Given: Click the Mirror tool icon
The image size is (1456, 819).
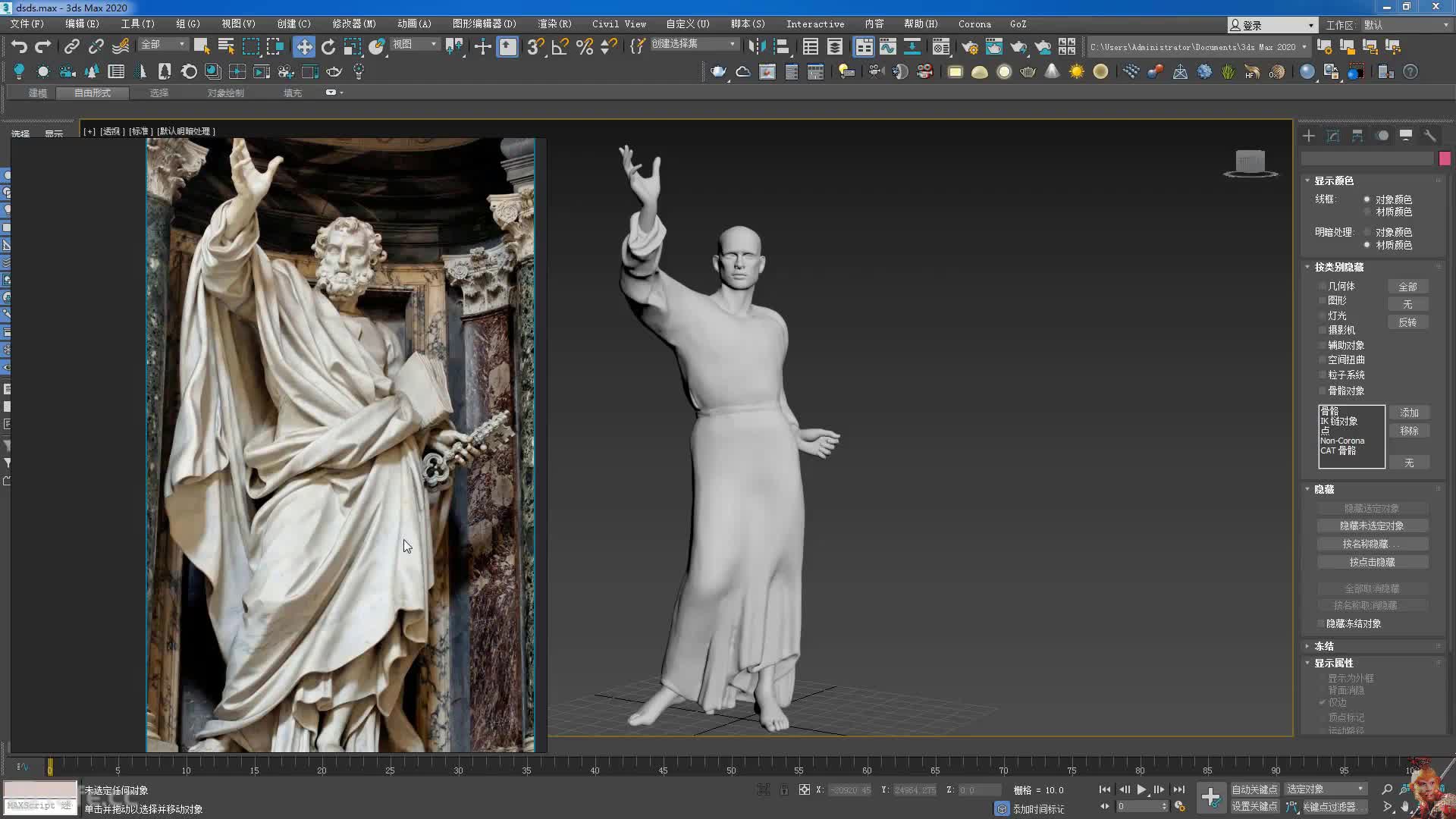Looking at the screenshot, I should pos(756,47).
